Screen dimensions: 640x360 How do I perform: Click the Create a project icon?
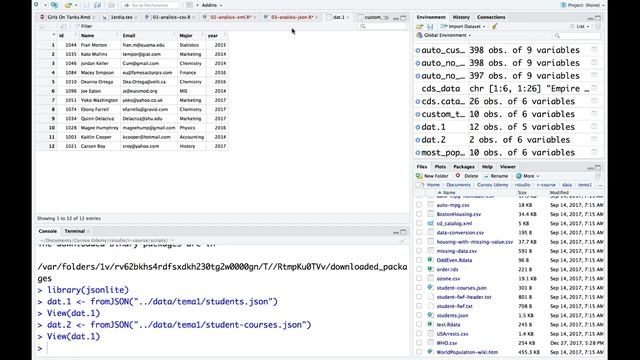point(55,5)
